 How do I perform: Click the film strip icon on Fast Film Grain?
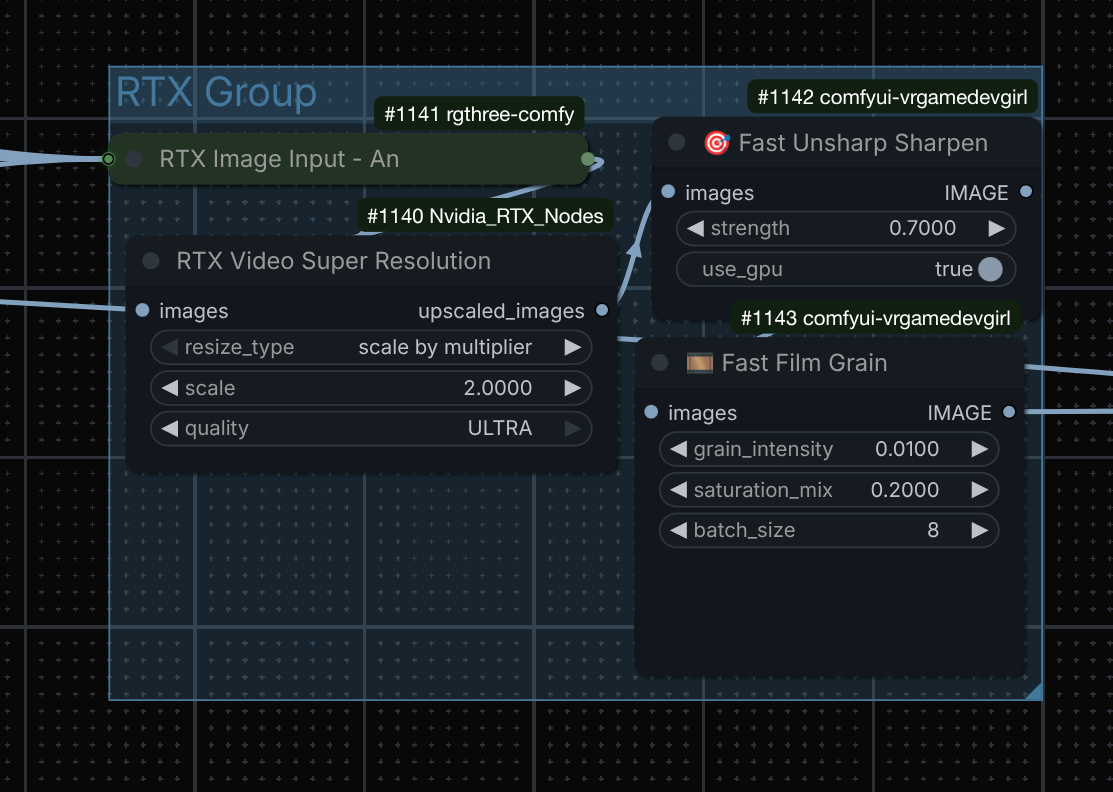(x=700, y=363)
